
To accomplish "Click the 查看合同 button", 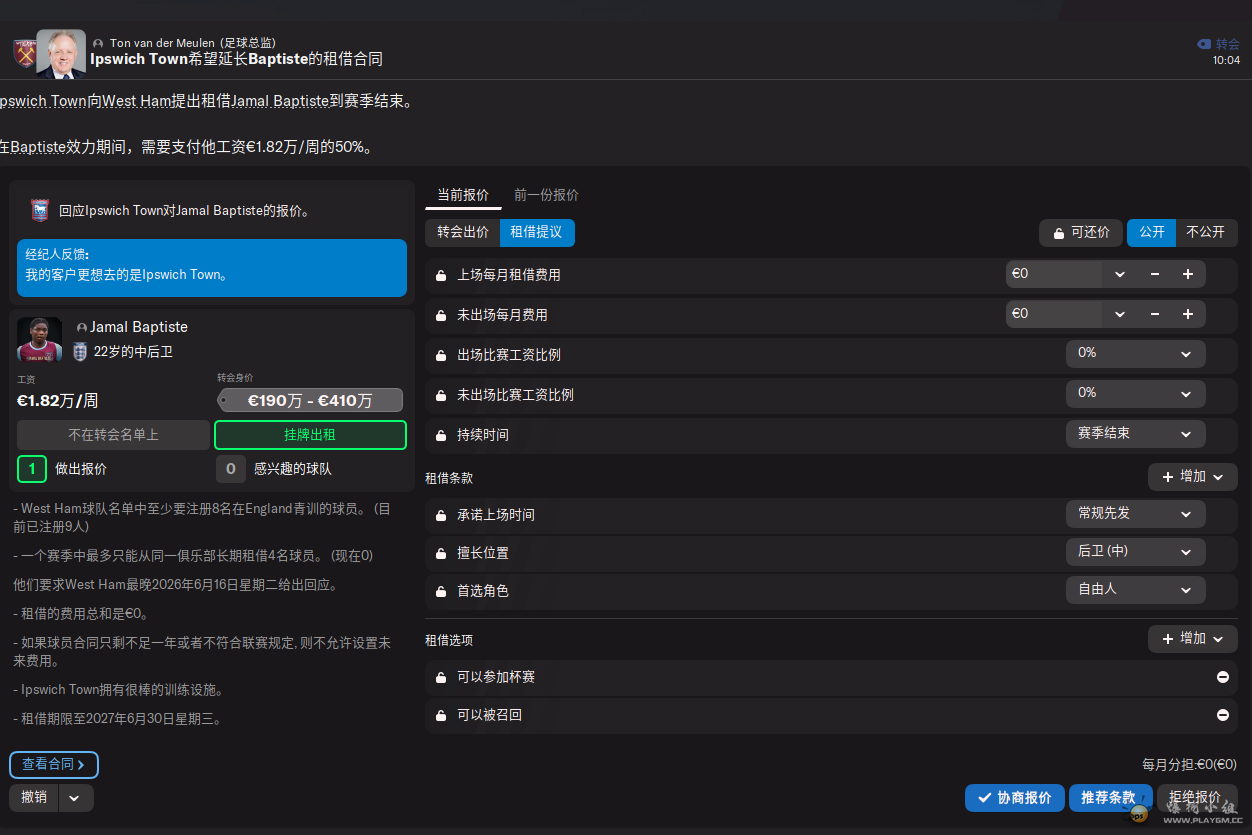I will (54, 765).
